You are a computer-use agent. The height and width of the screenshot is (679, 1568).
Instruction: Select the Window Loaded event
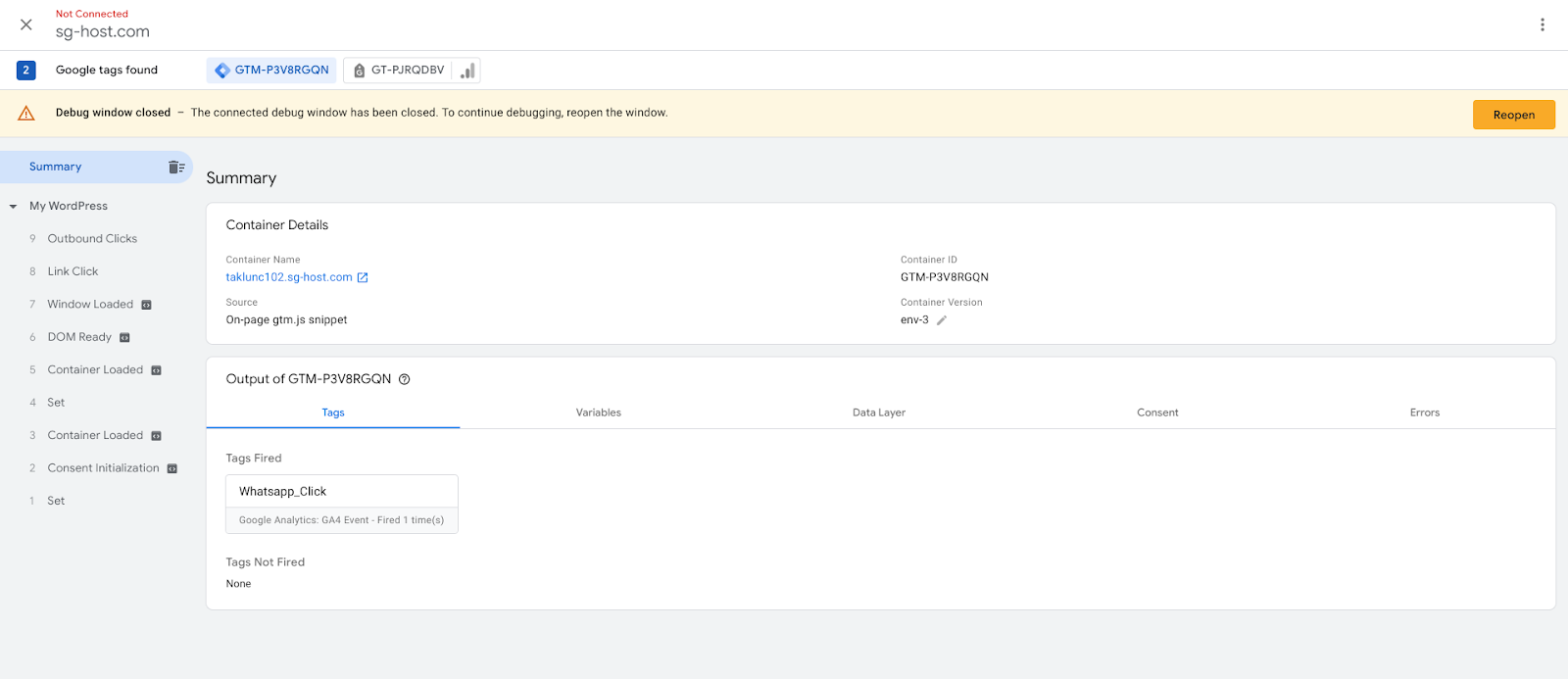point(90,305)
